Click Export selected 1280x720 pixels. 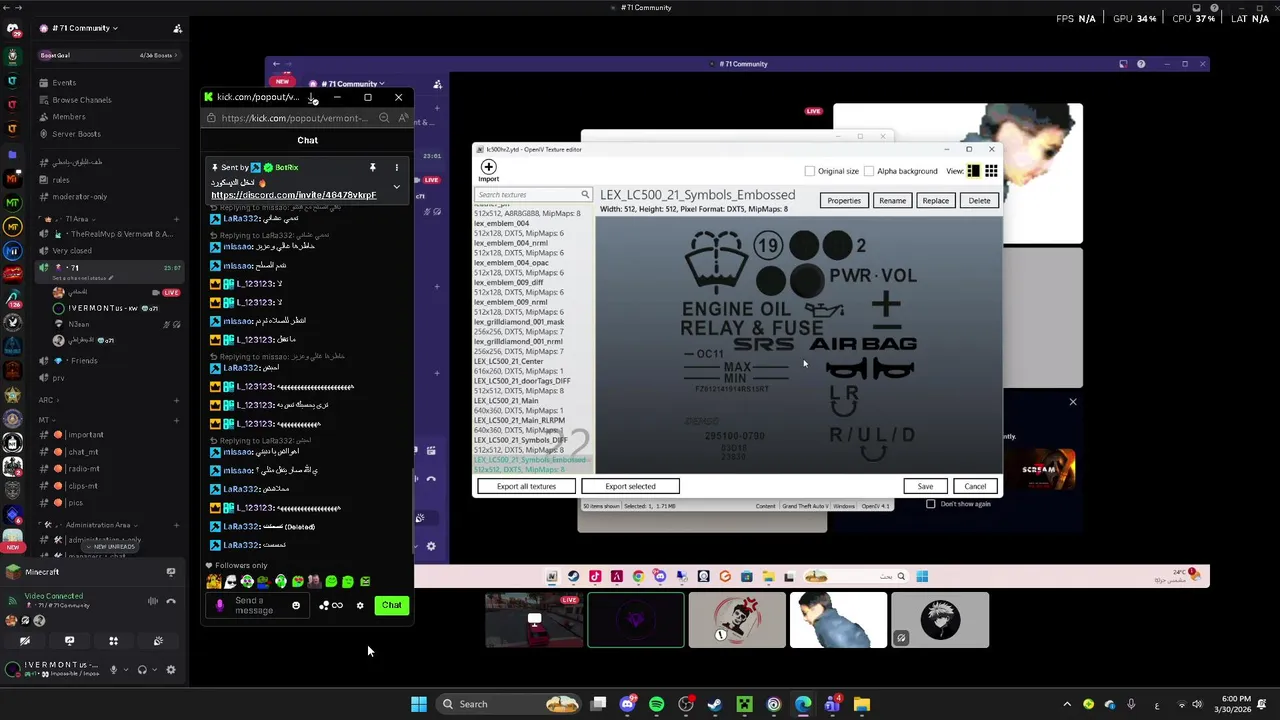click(x=630, y=486)
